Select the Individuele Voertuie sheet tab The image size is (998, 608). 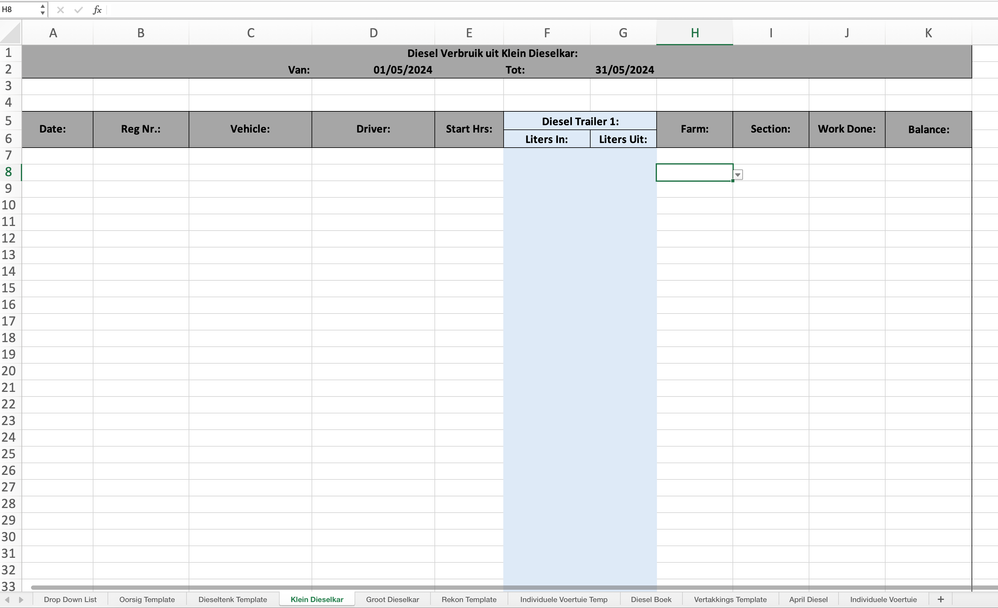point(883,599)
